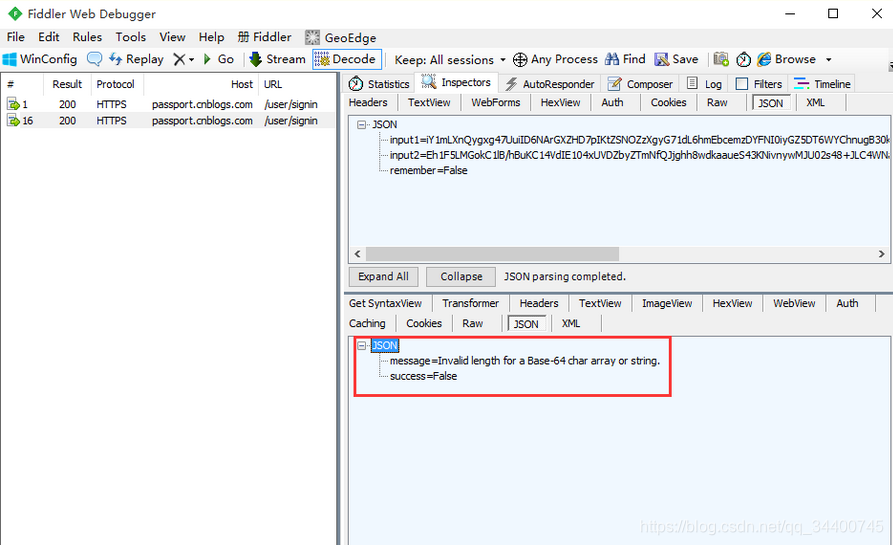
Task: Sort sessions by Result column header
Action: click(67, 84)
